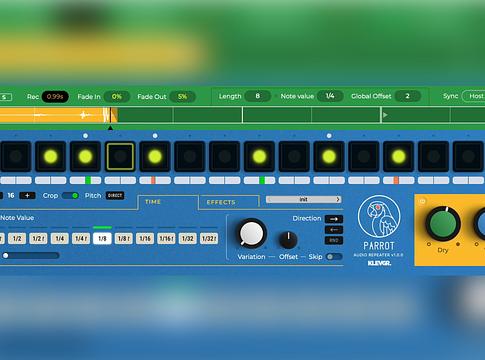Open the Fade In 0% field
485x360 pixels.
117,97
